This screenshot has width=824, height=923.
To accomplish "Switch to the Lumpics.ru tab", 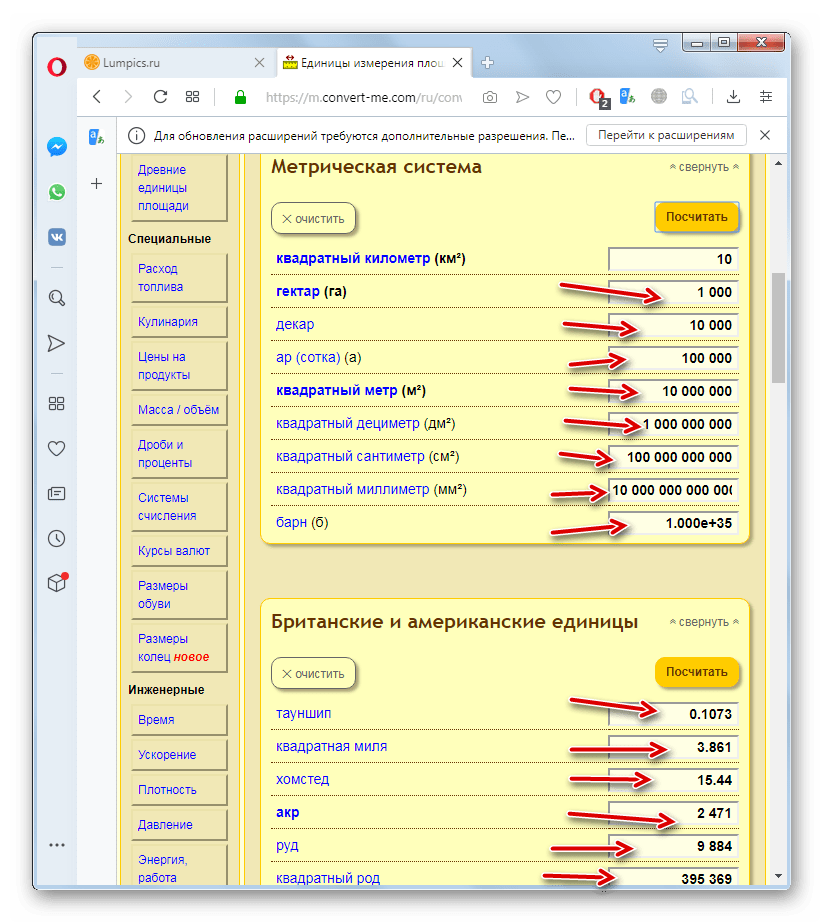I will [x=170, y=62].
